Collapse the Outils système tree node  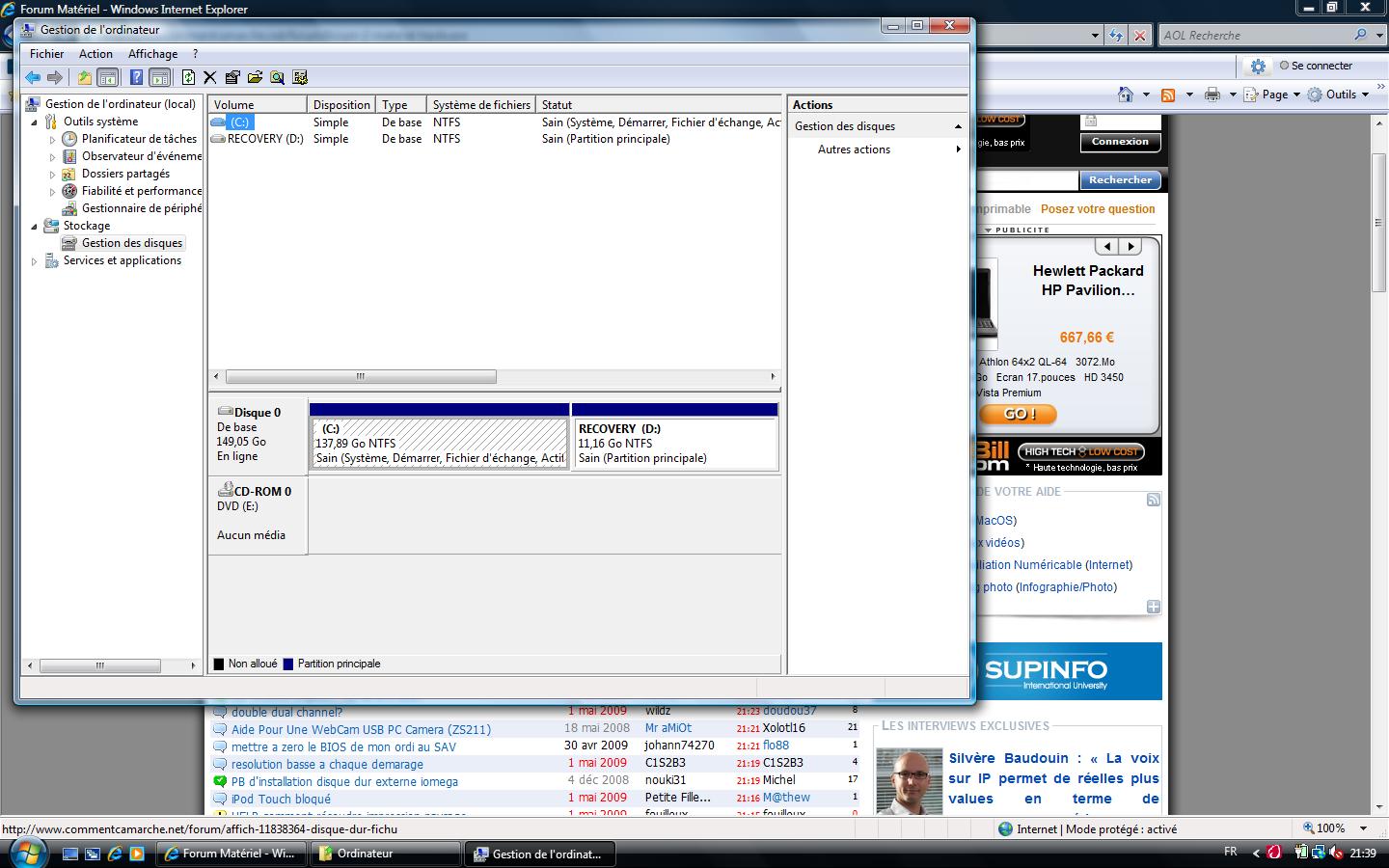(x=35, y=122)
